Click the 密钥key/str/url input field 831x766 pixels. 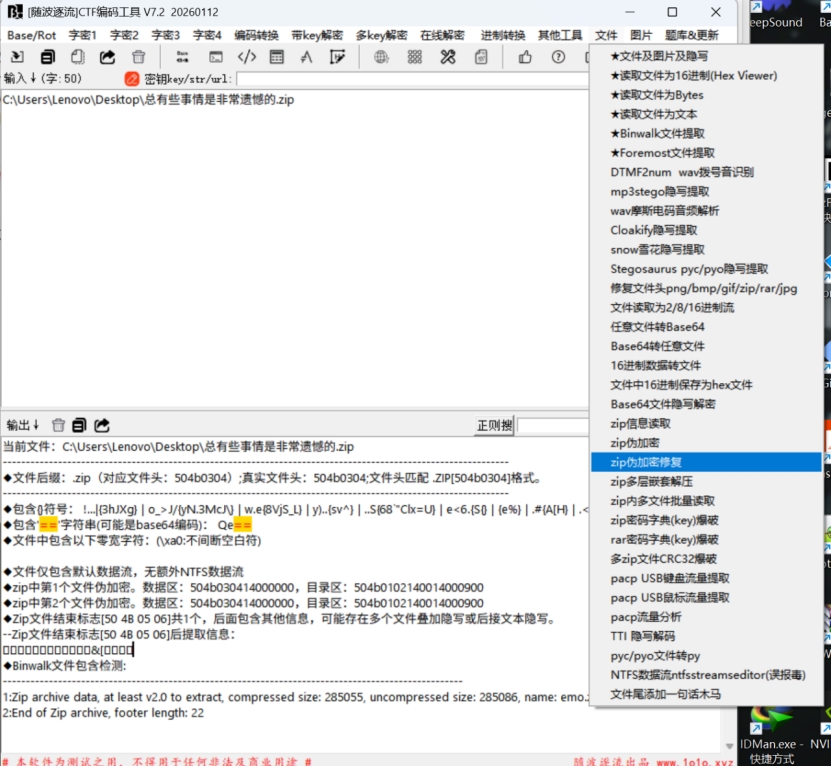[412, 79]
